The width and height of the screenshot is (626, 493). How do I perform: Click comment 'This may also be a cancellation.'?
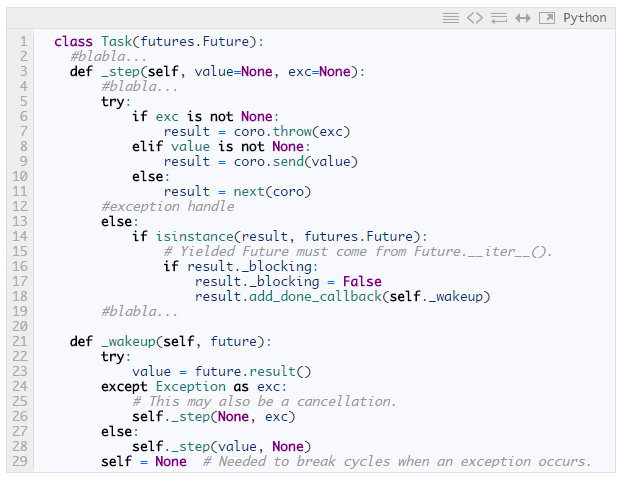tap(264, 402)
